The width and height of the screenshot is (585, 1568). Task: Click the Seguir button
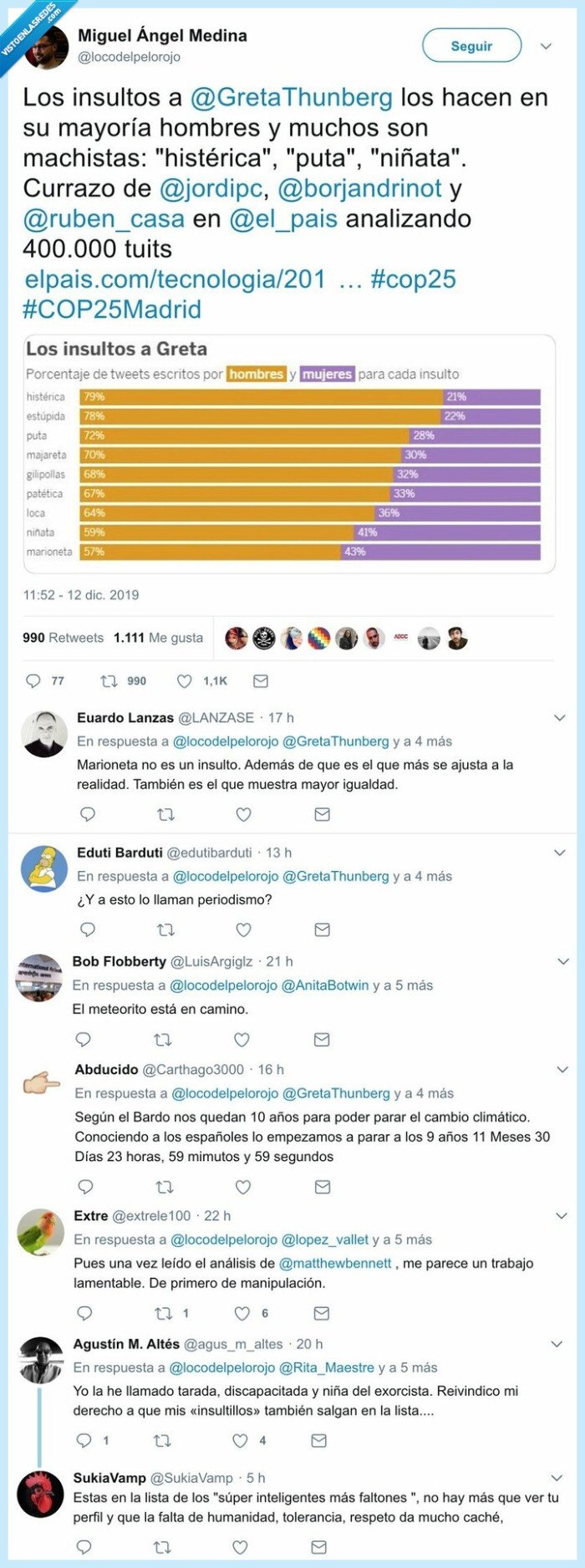[472, 46]
